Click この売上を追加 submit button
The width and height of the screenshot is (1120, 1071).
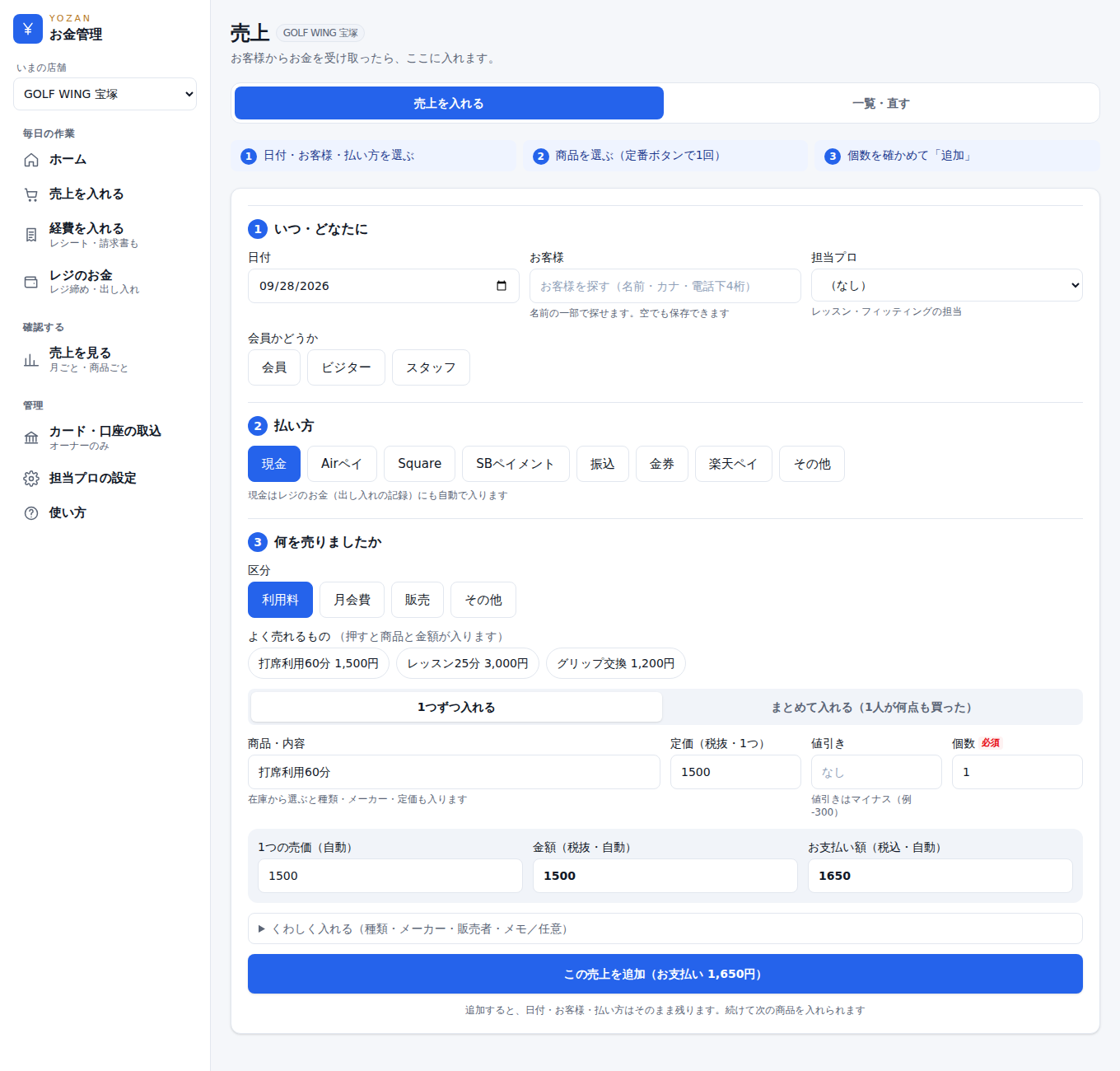click(665, 974)
